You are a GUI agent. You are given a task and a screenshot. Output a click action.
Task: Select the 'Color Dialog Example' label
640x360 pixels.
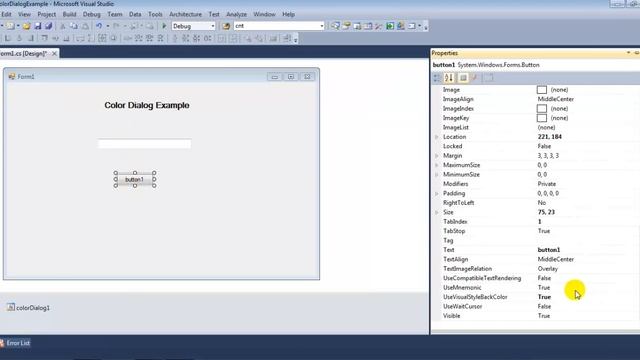(x=147, y=105)
